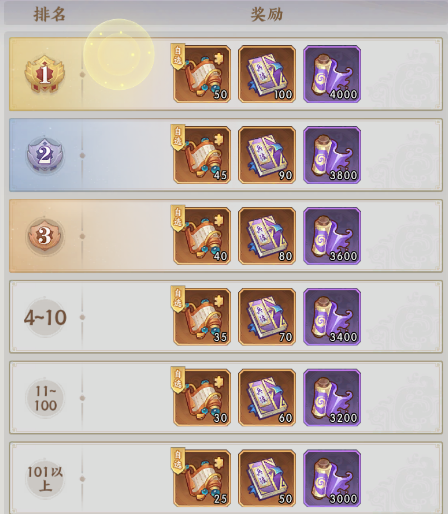The height and width of the screenshot is (514, 448).
Task: Tap the purple scroll reward showing 4000
Action: [x=332, y=74]
